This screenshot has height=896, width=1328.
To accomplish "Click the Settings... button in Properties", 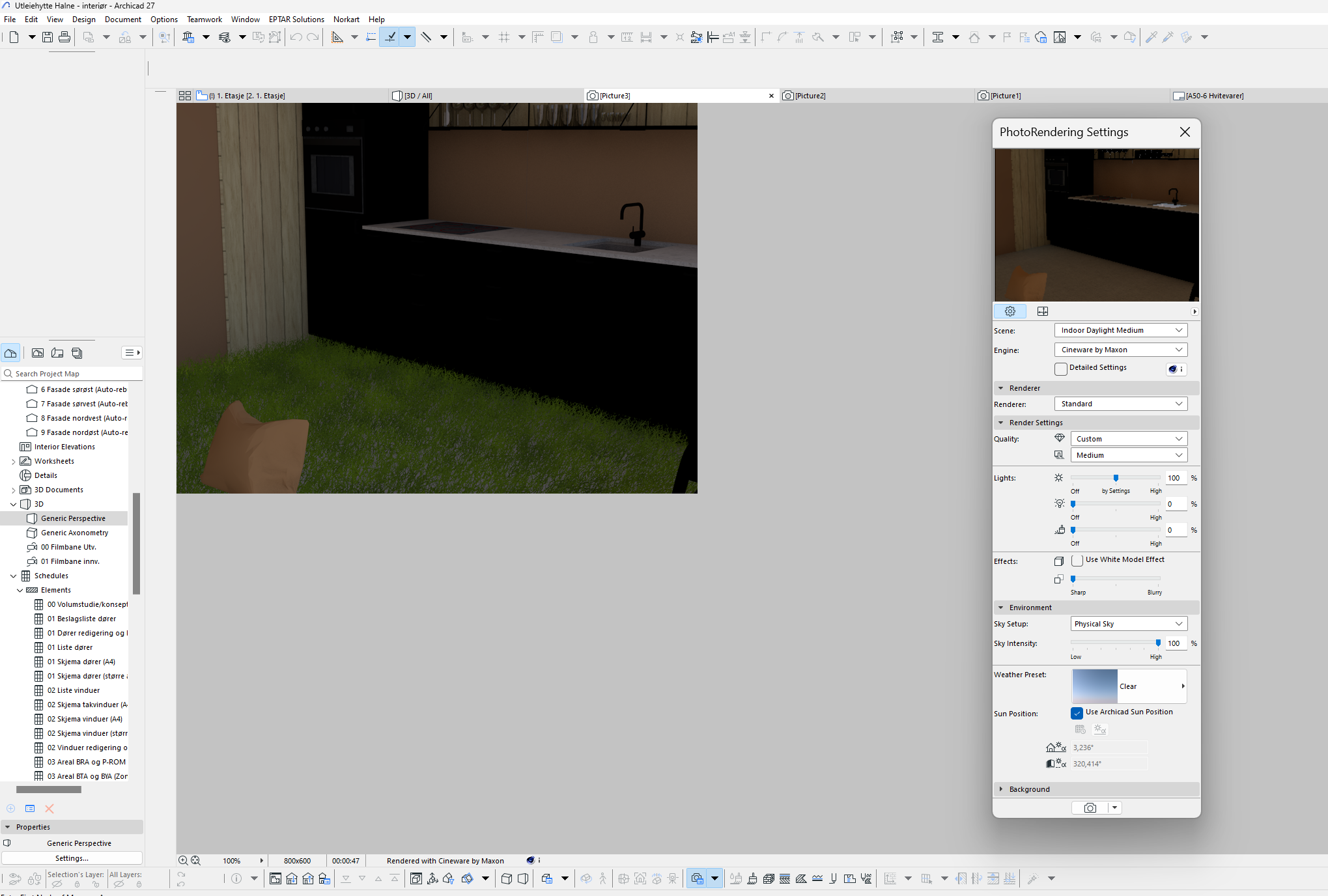I will tap(72, 858).
